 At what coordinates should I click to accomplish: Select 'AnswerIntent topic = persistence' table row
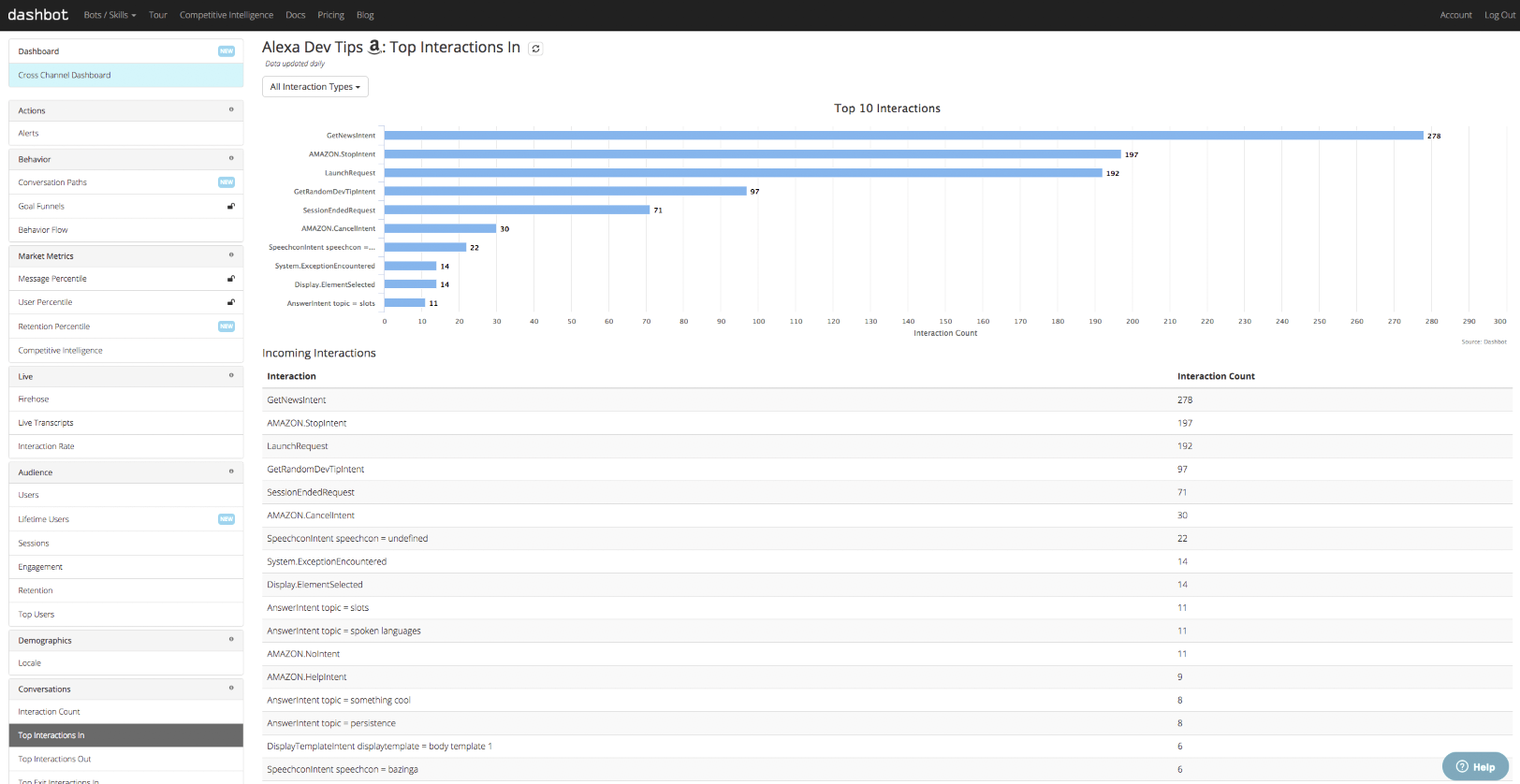pos(887,723)
